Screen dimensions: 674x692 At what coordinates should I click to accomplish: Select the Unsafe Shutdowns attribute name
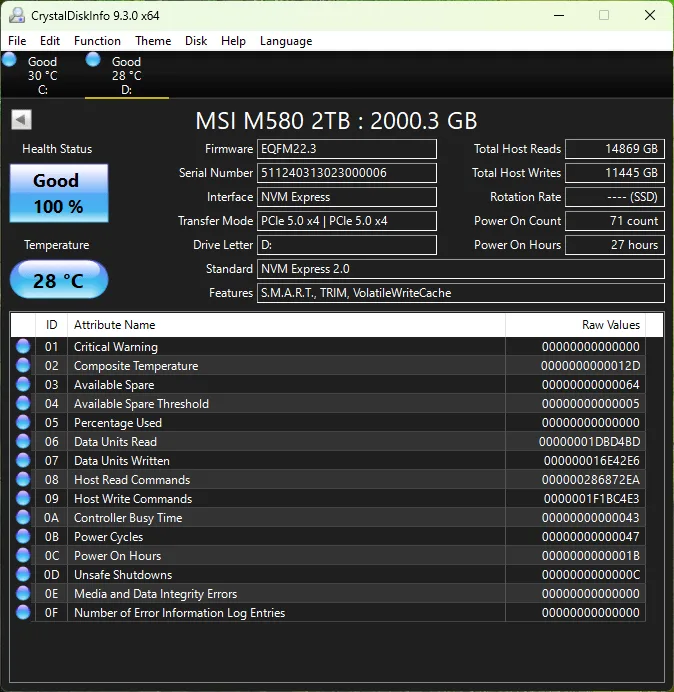pyautogui.click(x=123, y=575)
